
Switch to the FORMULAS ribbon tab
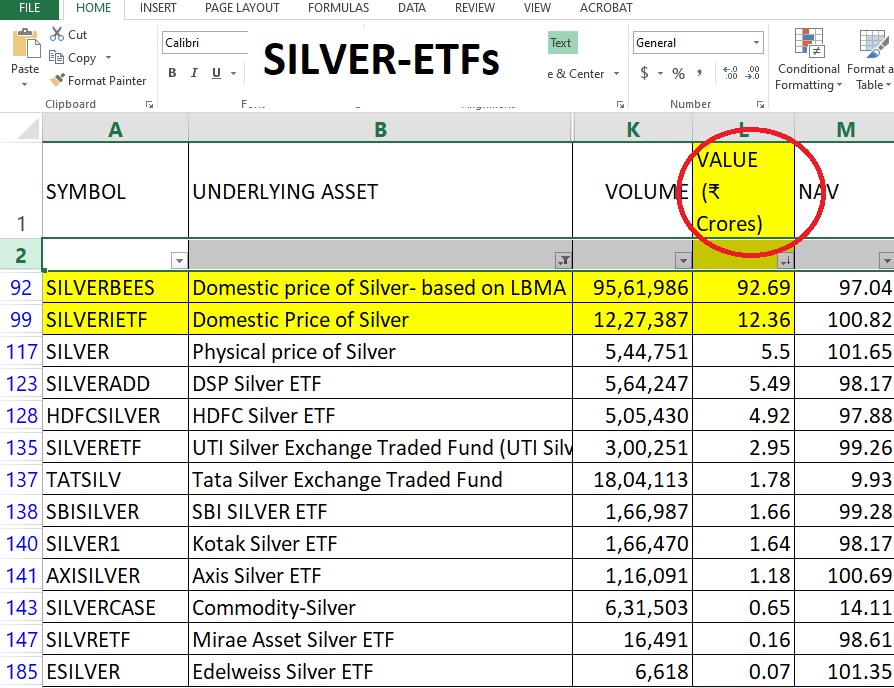[x=338, y=9]
